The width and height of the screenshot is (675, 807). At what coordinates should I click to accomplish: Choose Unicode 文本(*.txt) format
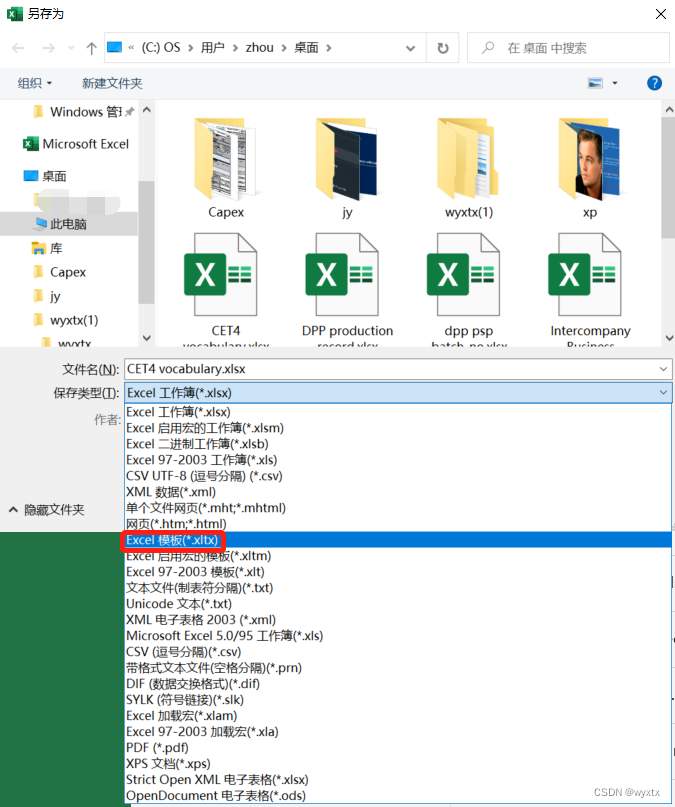(398, 604)
